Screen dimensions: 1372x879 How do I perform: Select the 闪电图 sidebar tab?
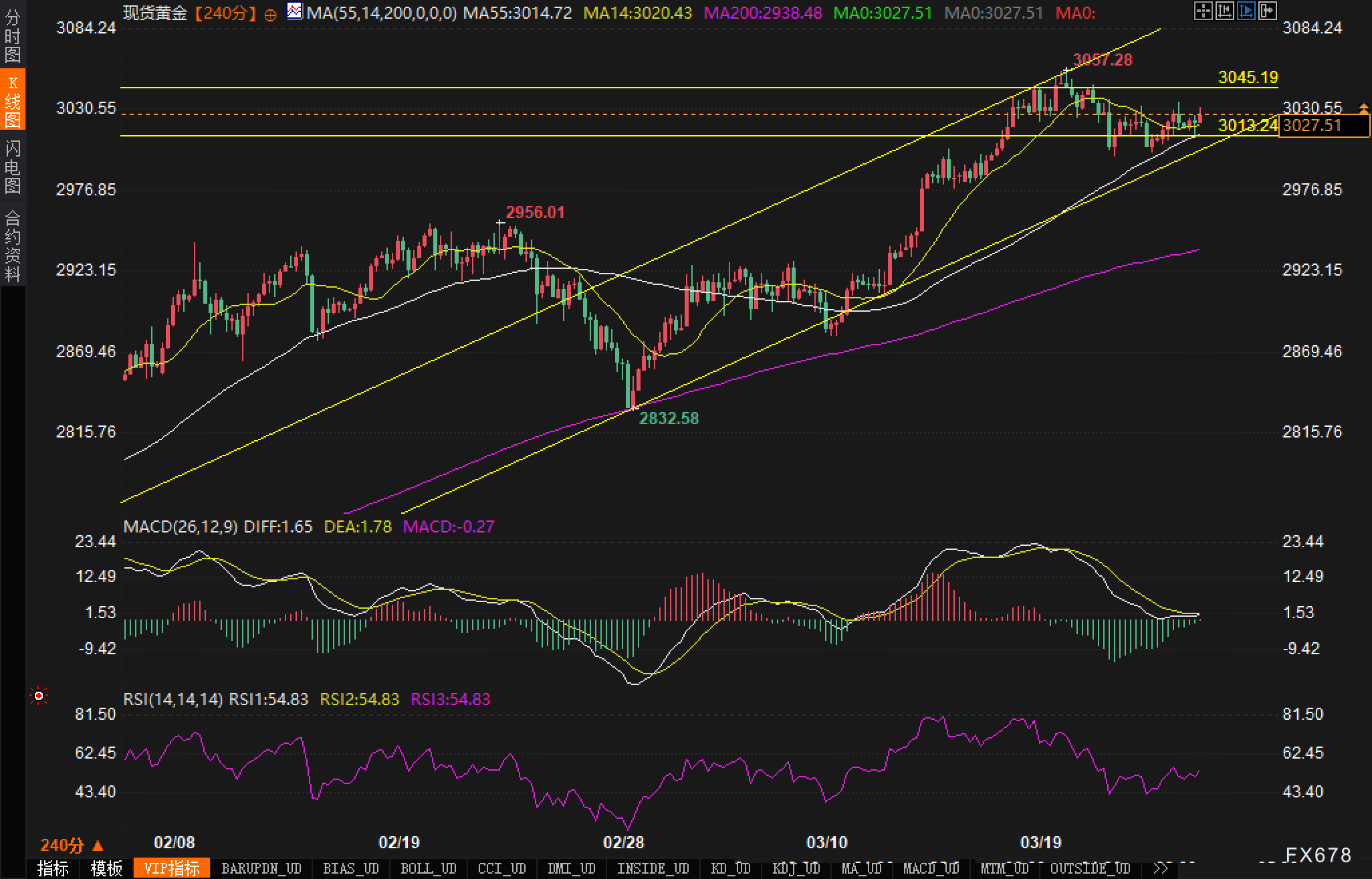click(13, 167)
